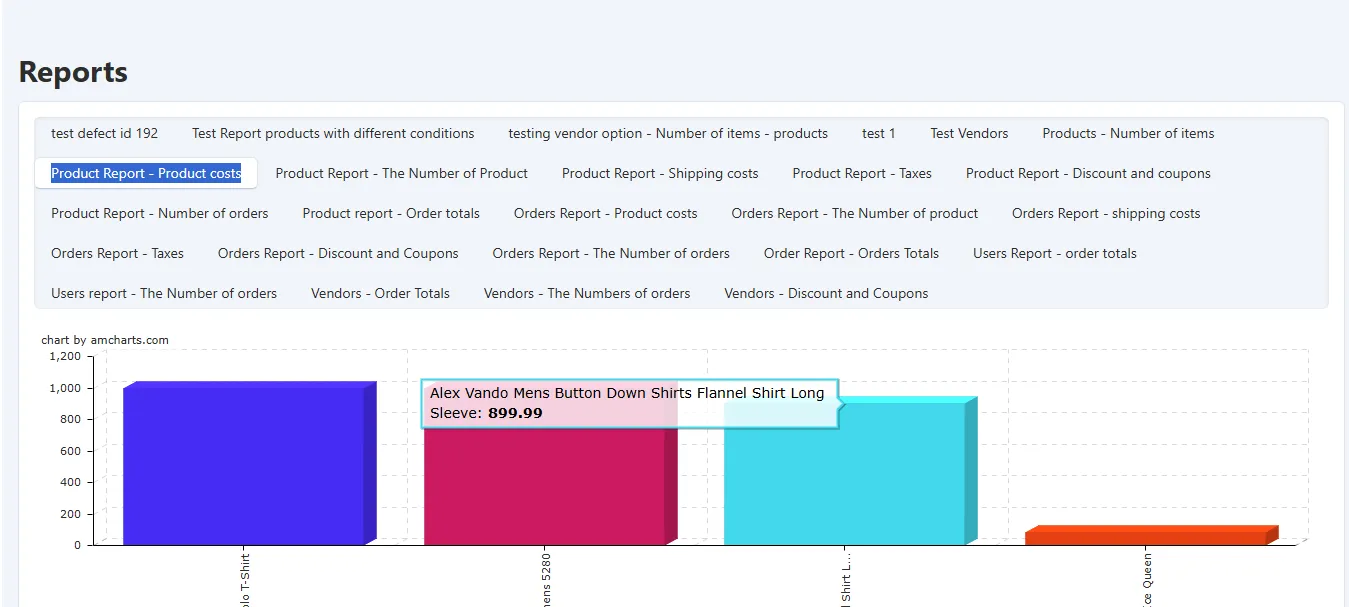Viewport: 1349px width, 607px height.
Task: Open 'Orders Report - Product costs' tab
Action: click(x=606, y=213)
